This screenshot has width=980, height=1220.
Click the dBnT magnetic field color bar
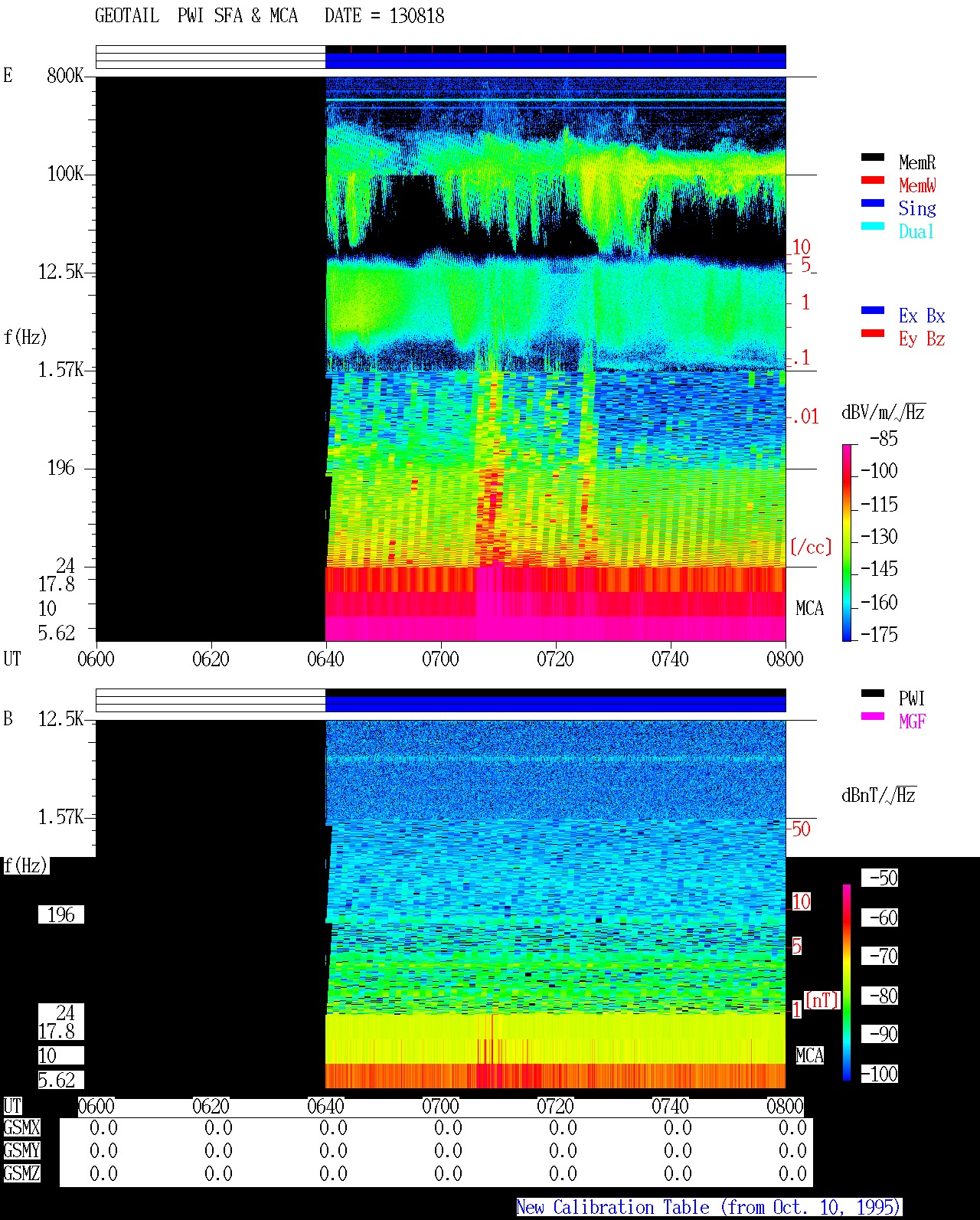pyautogui.click(x=846, y=983)
